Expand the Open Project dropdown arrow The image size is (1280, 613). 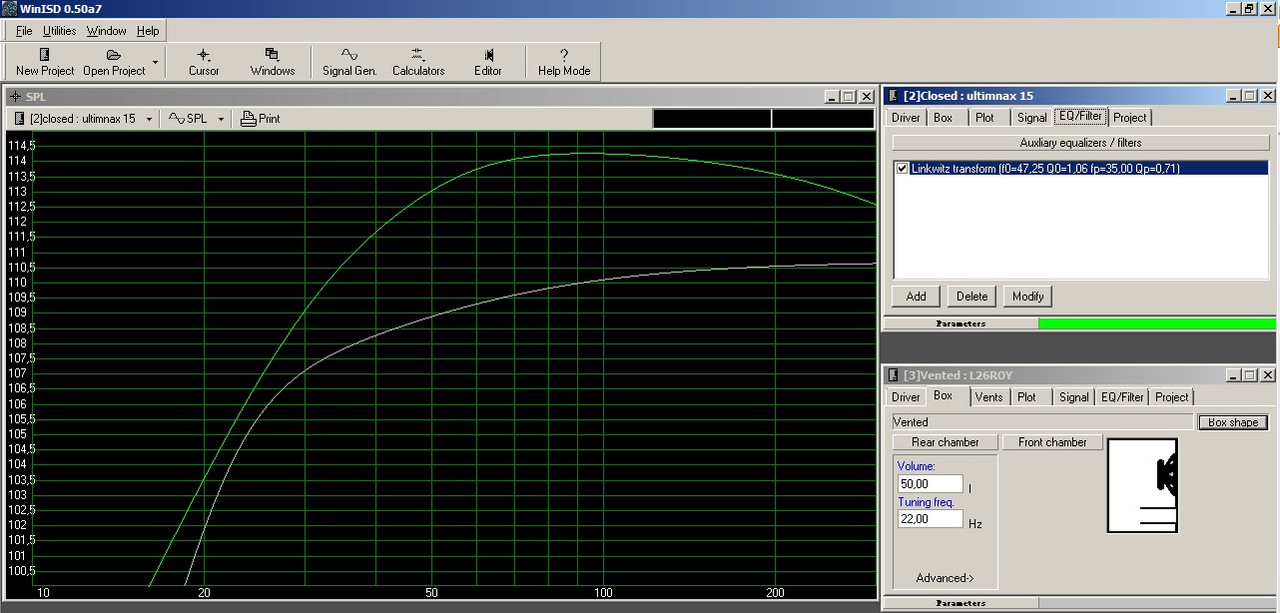click(155, 62)
